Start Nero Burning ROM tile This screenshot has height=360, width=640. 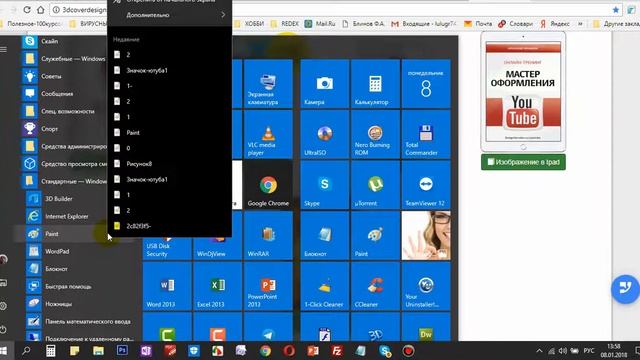[375, 134]
